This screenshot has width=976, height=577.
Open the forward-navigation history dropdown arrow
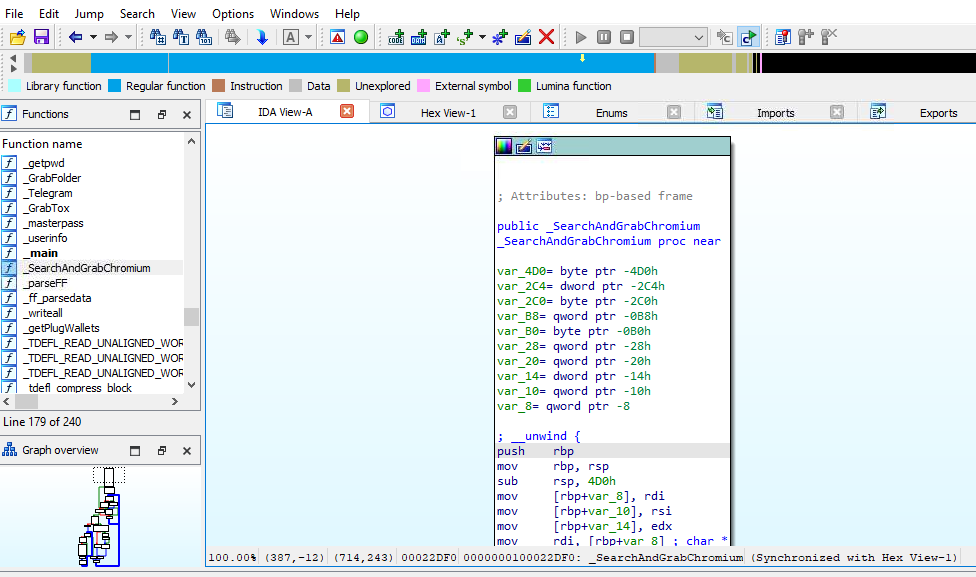click(x=128, y=37)
